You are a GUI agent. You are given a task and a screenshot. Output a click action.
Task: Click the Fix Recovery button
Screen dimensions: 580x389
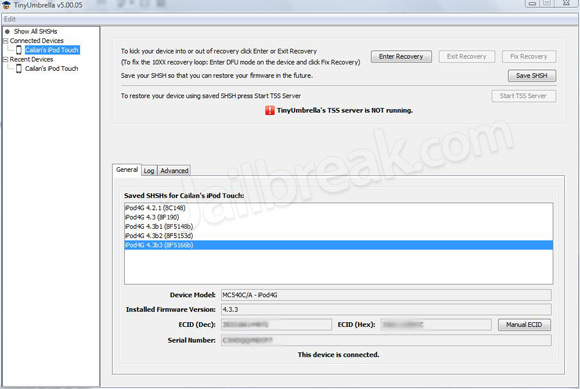point(529,57)
